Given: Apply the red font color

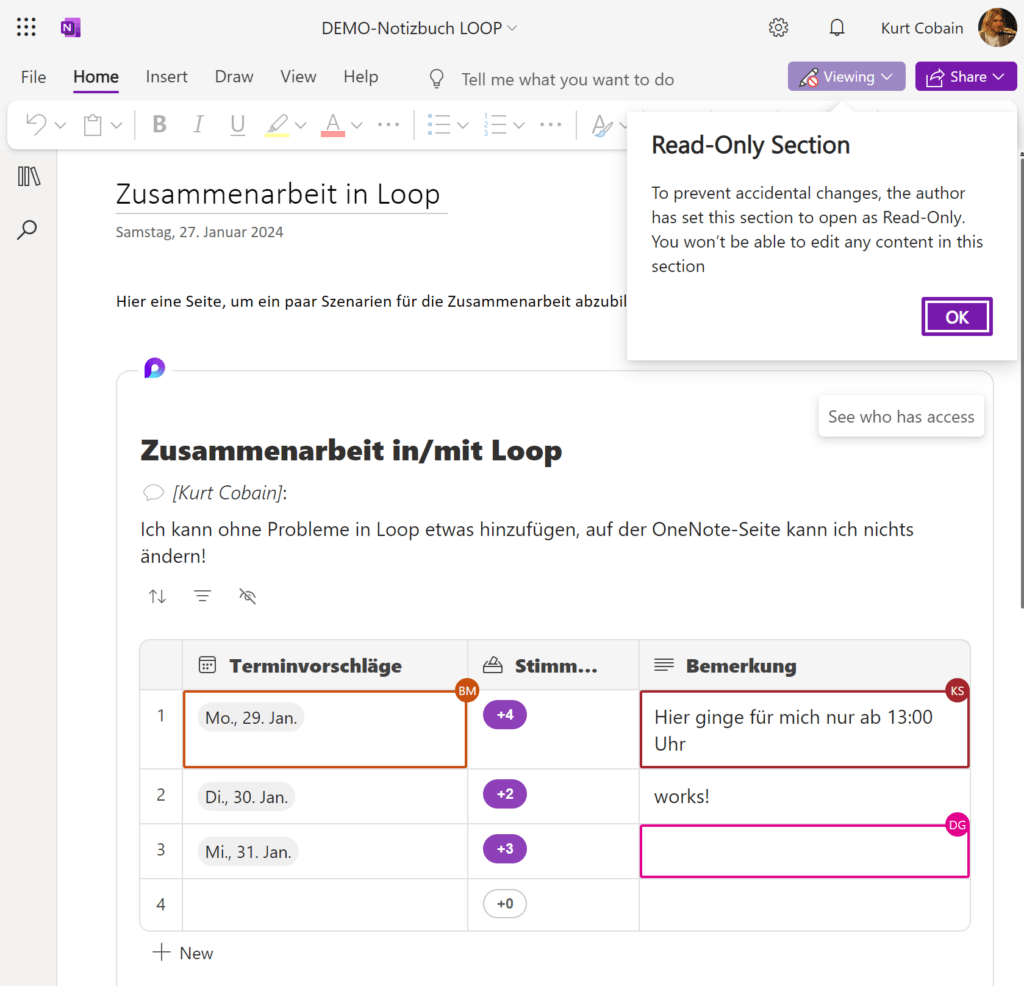Looking at the screenshot, I should tap(332, 124).
